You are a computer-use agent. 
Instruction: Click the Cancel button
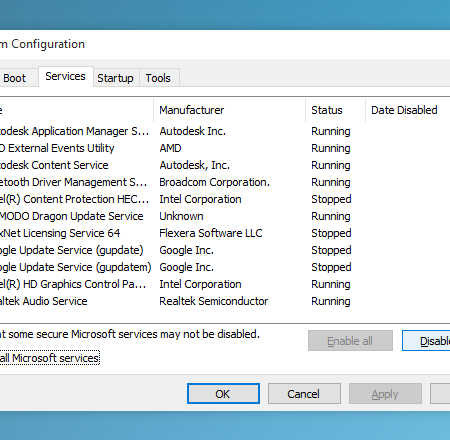click(304, 394)
